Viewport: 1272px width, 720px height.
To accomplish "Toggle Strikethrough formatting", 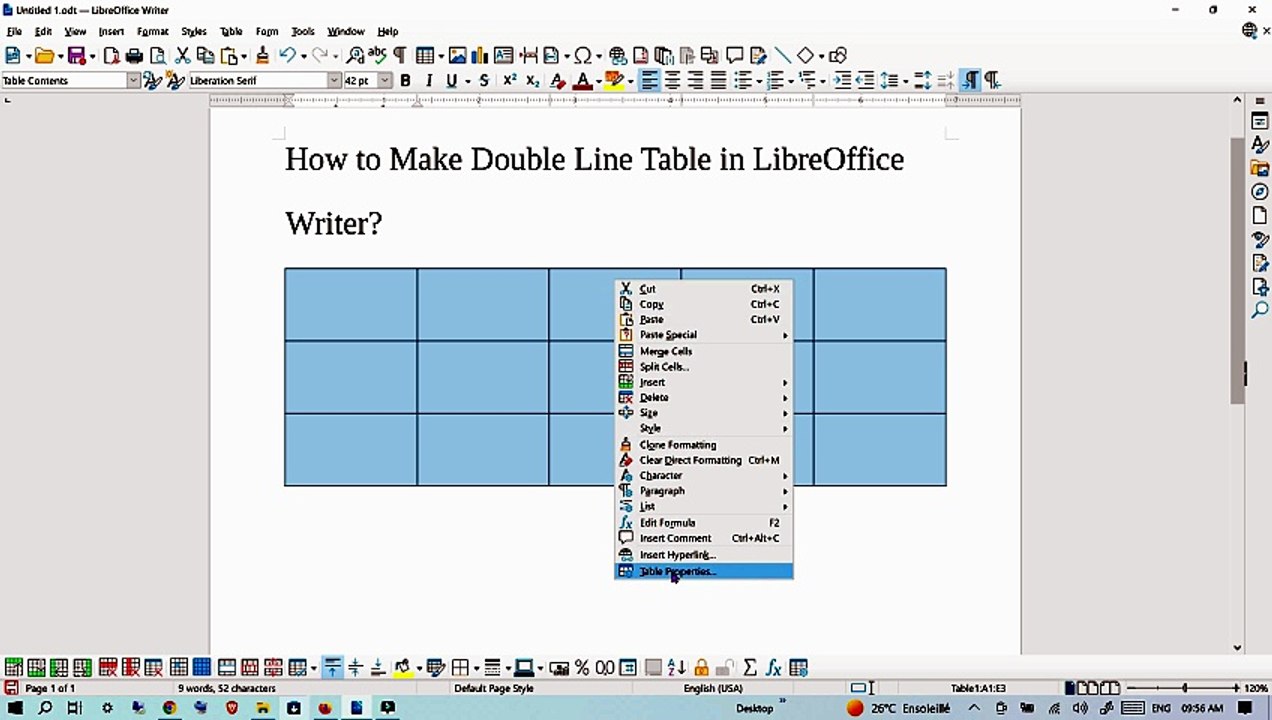I will (484, 81).
